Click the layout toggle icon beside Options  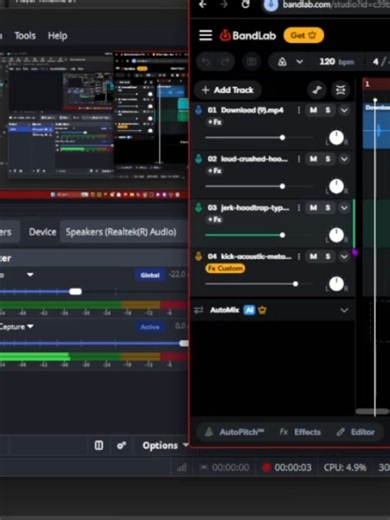(99, 445)
